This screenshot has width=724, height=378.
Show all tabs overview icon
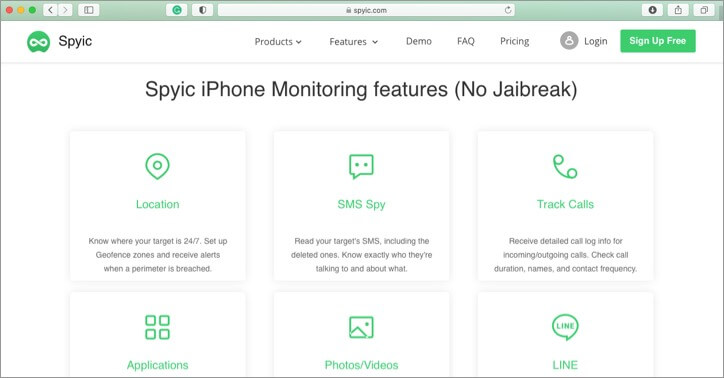click(x=704, y=10)
